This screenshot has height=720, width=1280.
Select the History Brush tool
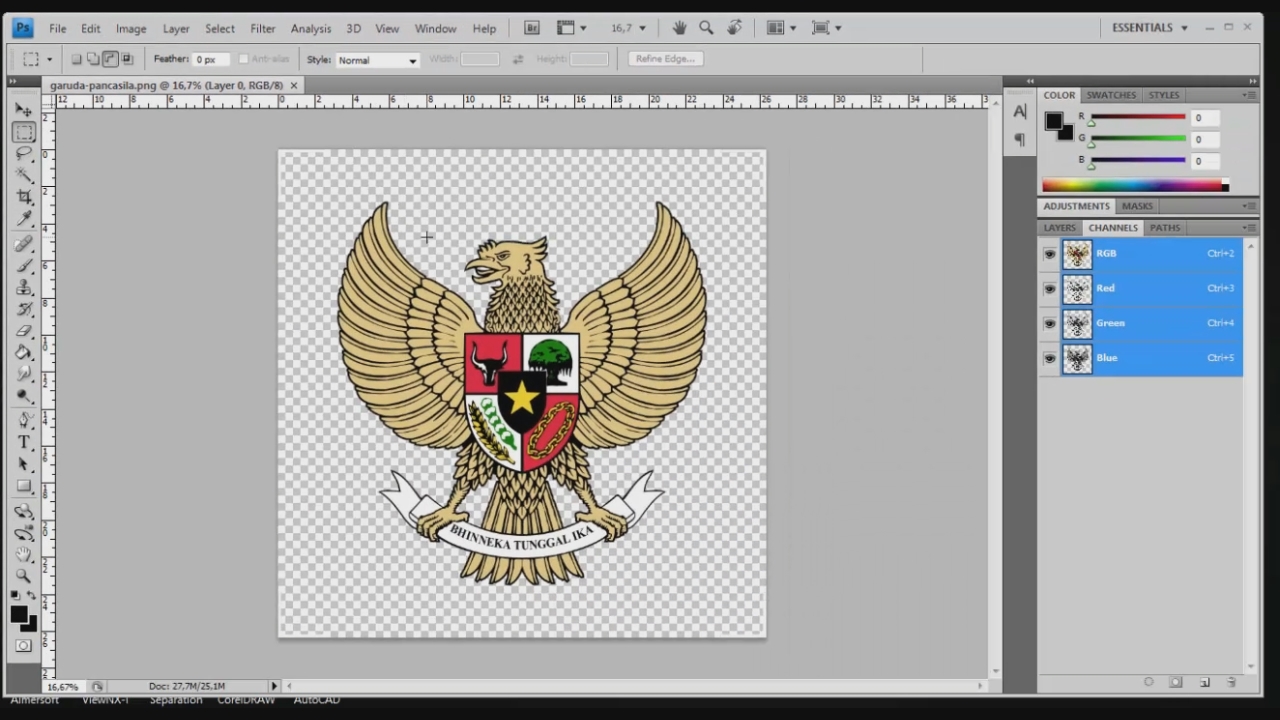24,309
